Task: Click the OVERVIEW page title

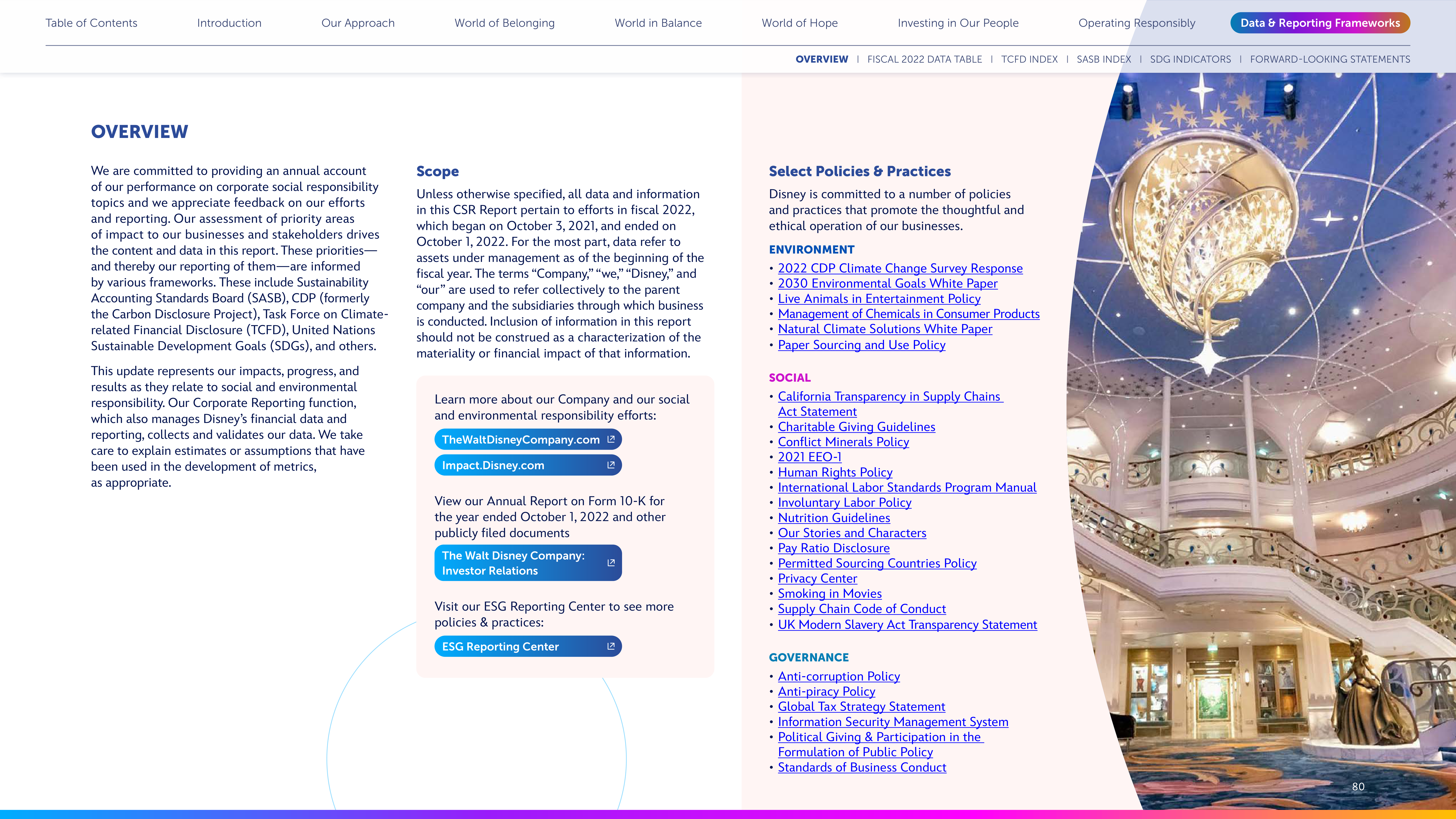Action: 140,132
